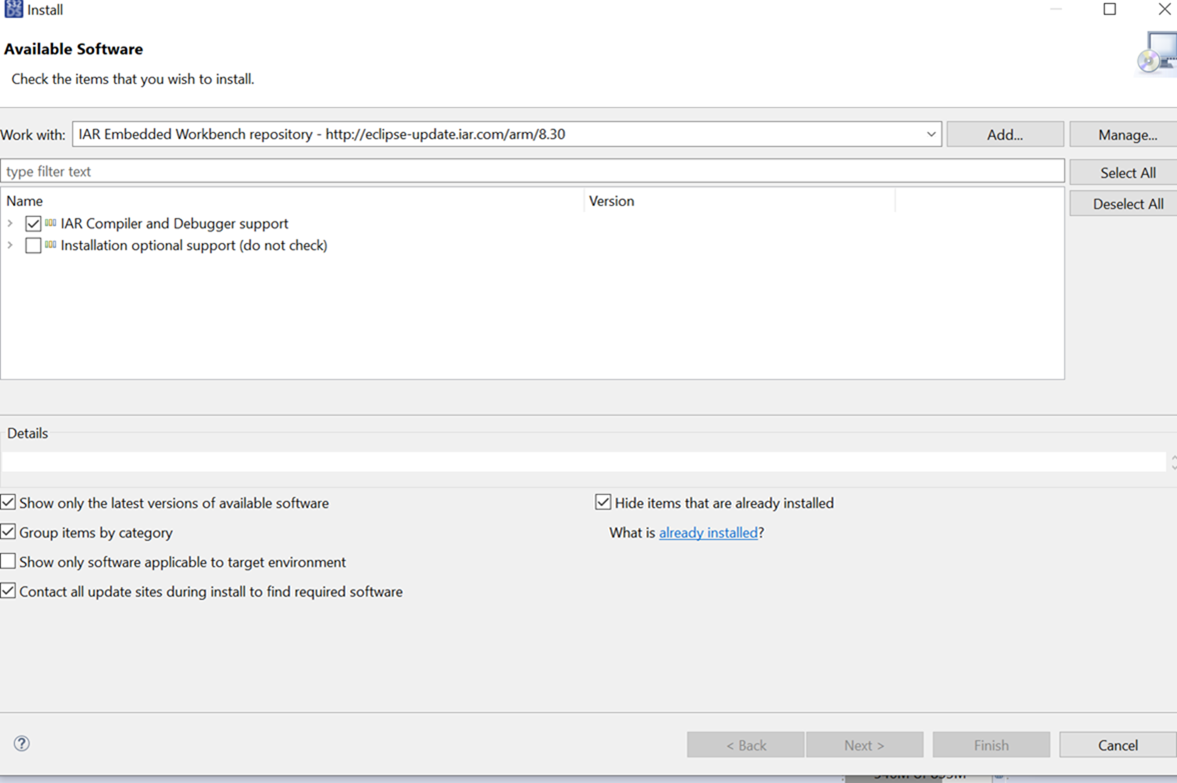Viewport: 1177px width, 783px height.
Task: Click the category icon beside Installation optional support
Action: point(50,245)
